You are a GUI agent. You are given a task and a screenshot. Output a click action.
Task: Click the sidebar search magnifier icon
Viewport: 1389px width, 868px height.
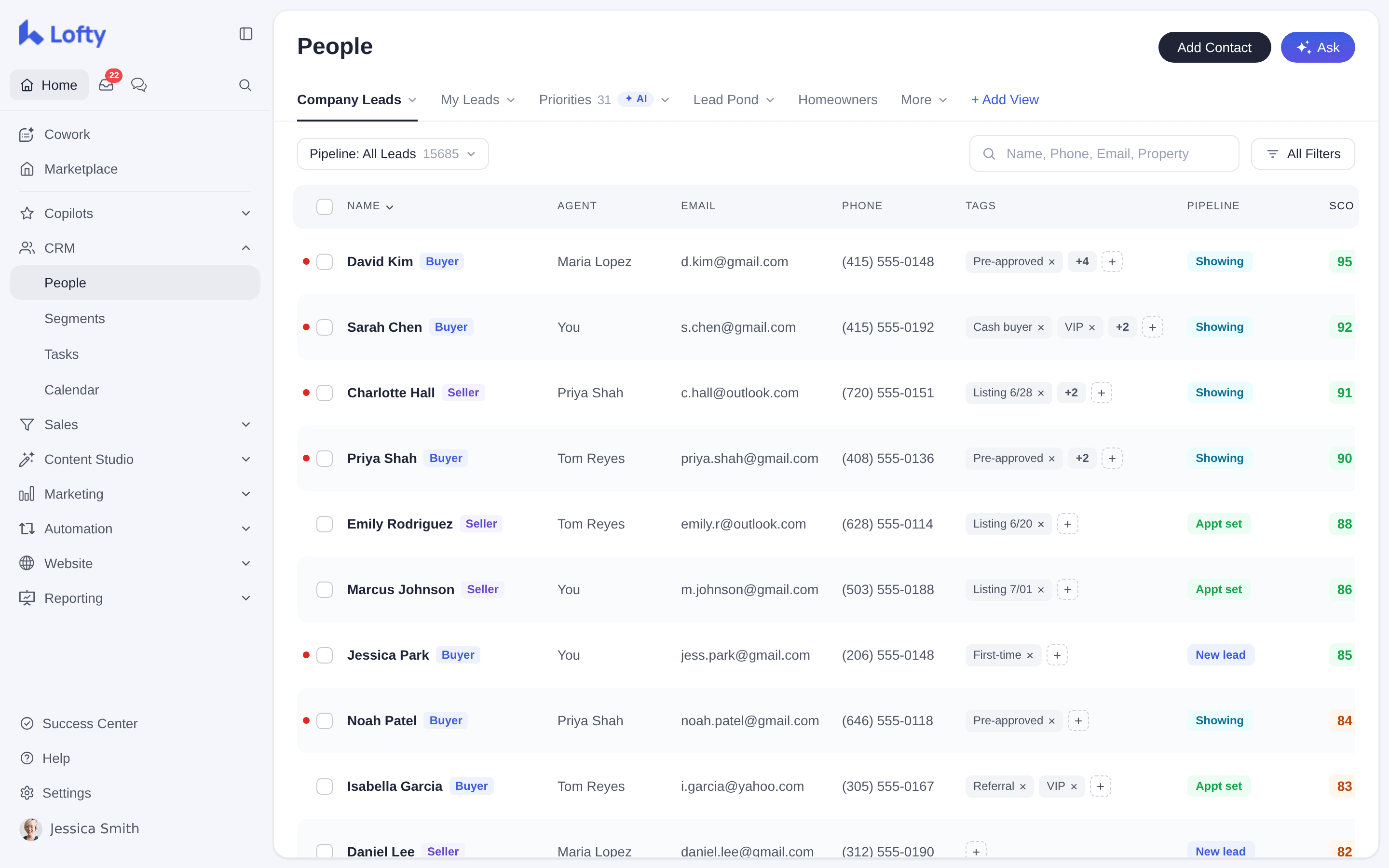245,85
